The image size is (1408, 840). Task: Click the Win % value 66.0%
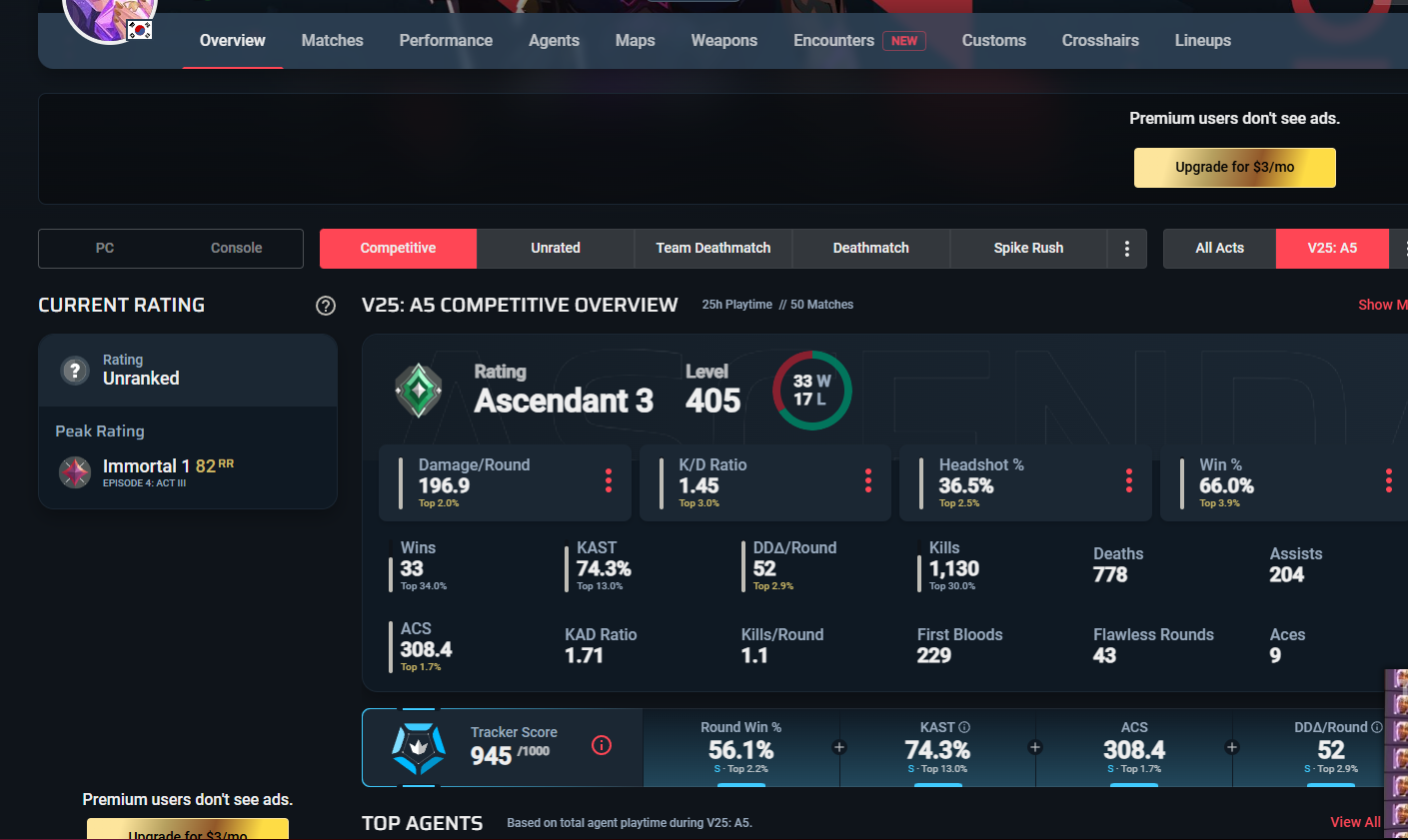pyautogui.click(x=1226, y=486)
